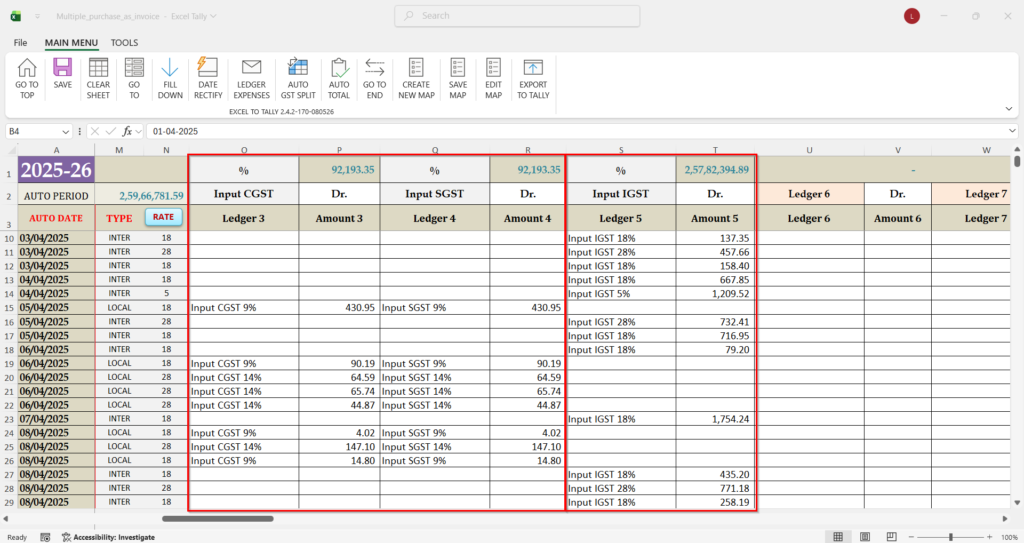1024x543 pixels.
Task: Open the user account avatar
Action: (912, 16)
